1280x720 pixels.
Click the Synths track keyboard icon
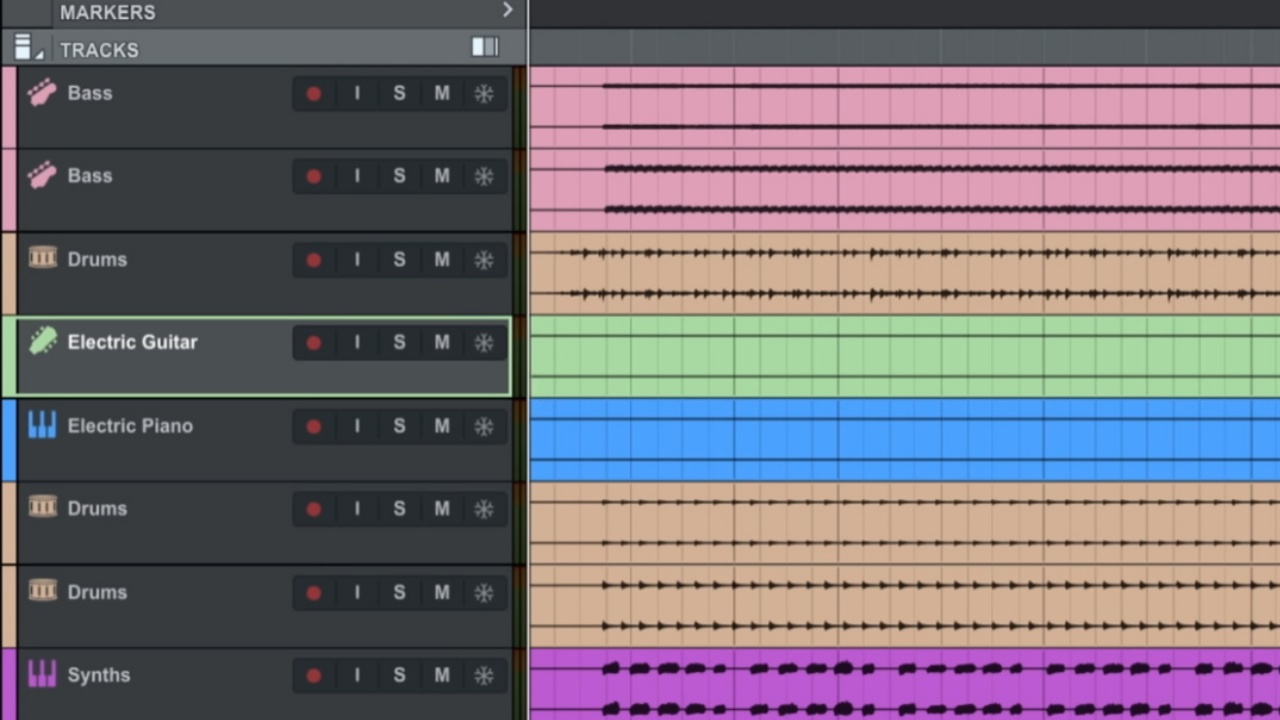pyautogui.click(x=42, y=675)
